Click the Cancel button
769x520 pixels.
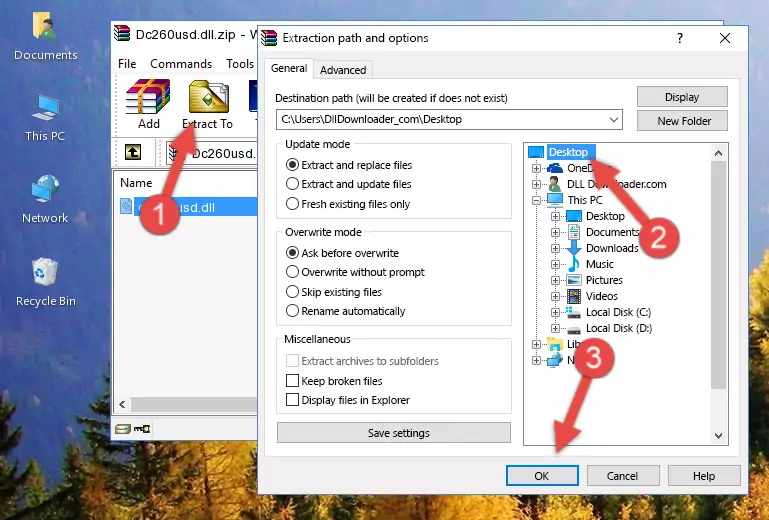pyautogui.click(x=623, y=476)
